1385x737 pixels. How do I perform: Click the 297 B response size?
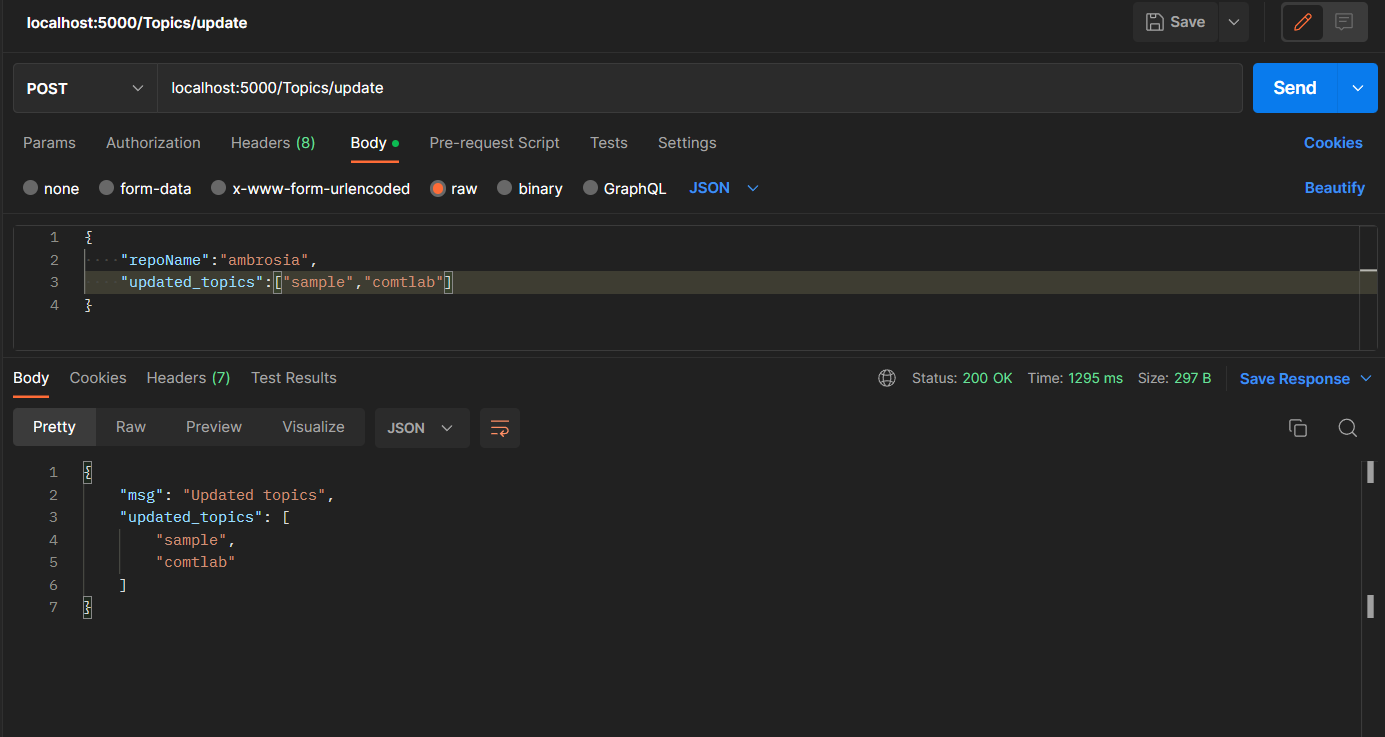click(1192, 379)
